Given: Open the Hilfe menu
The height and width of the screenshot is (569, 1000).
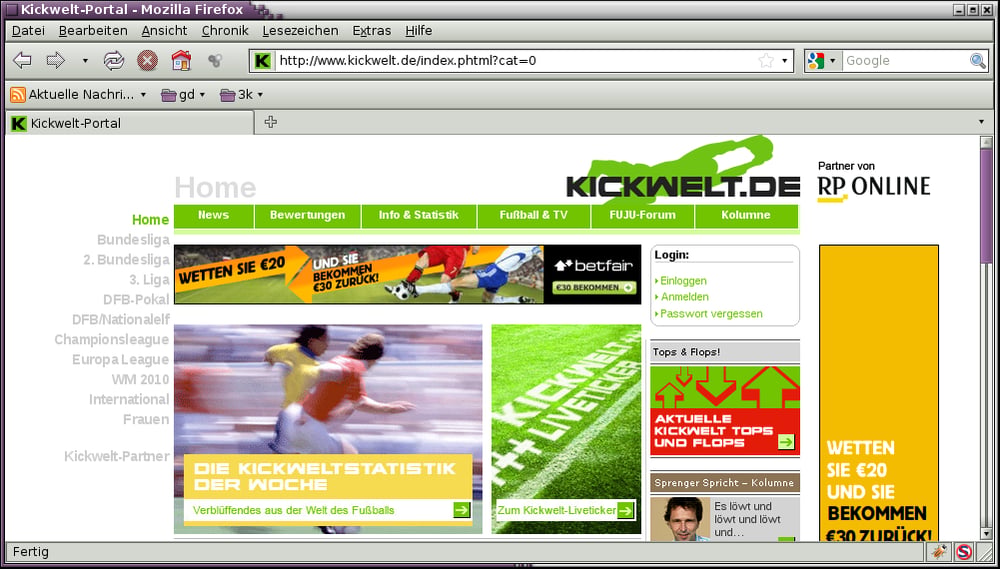Looking at the screenshot, I should [x=418, y=31].
